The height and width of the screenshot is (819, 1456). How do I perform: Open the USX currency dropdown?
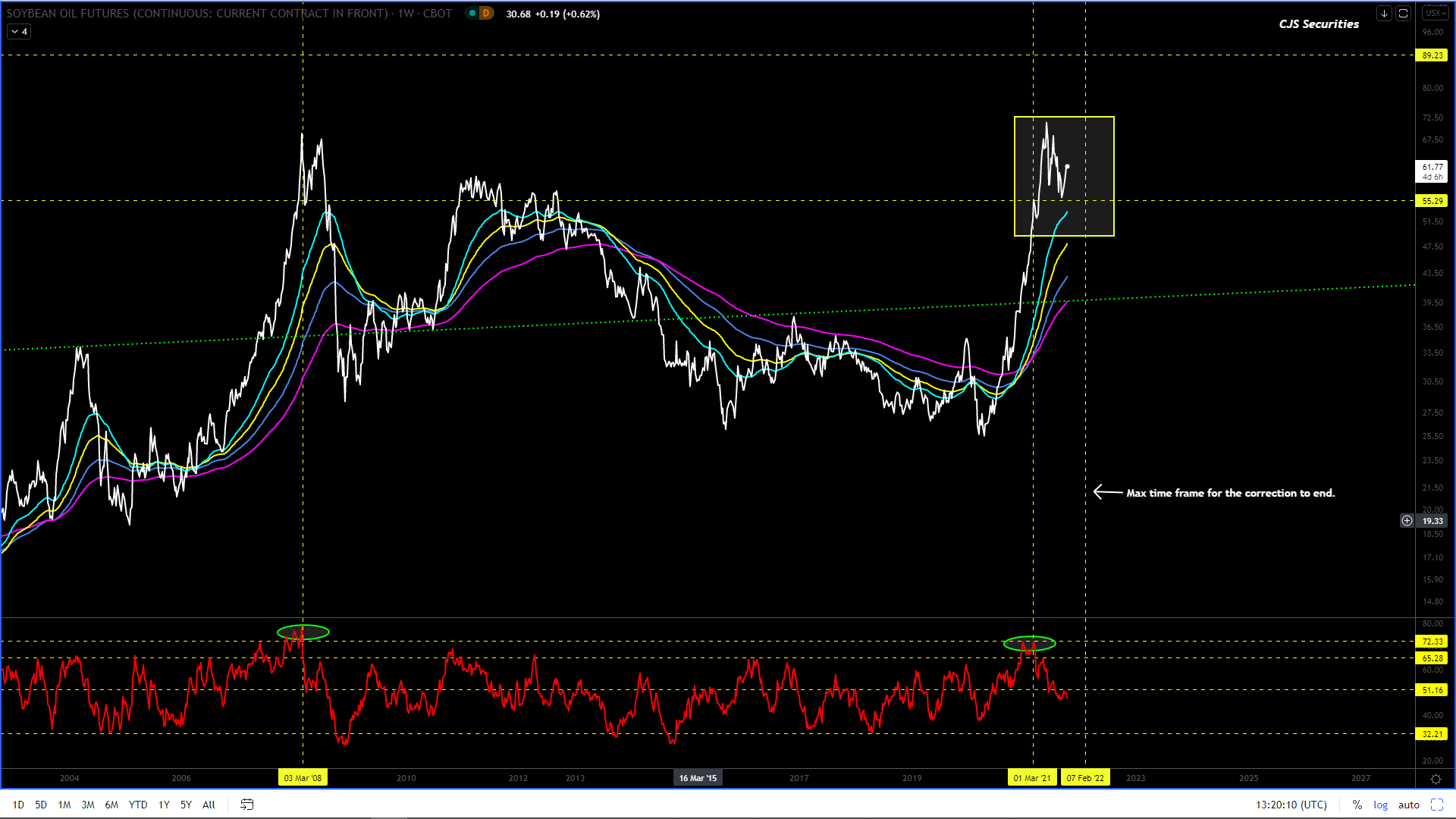pos(1435,13)
